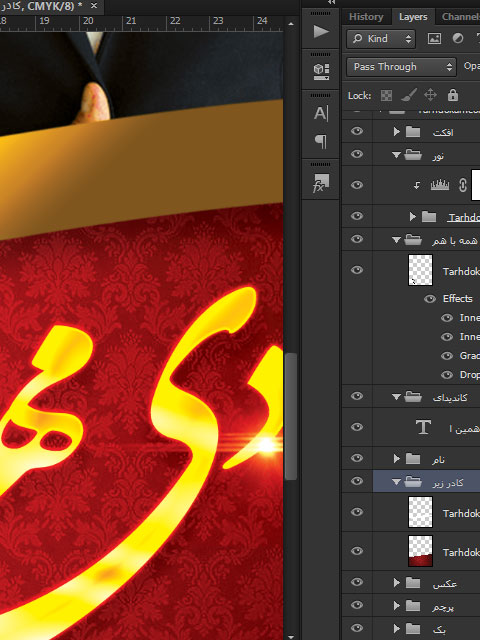Click the vertical scrollbar up arrow

(x=291, y=24)
